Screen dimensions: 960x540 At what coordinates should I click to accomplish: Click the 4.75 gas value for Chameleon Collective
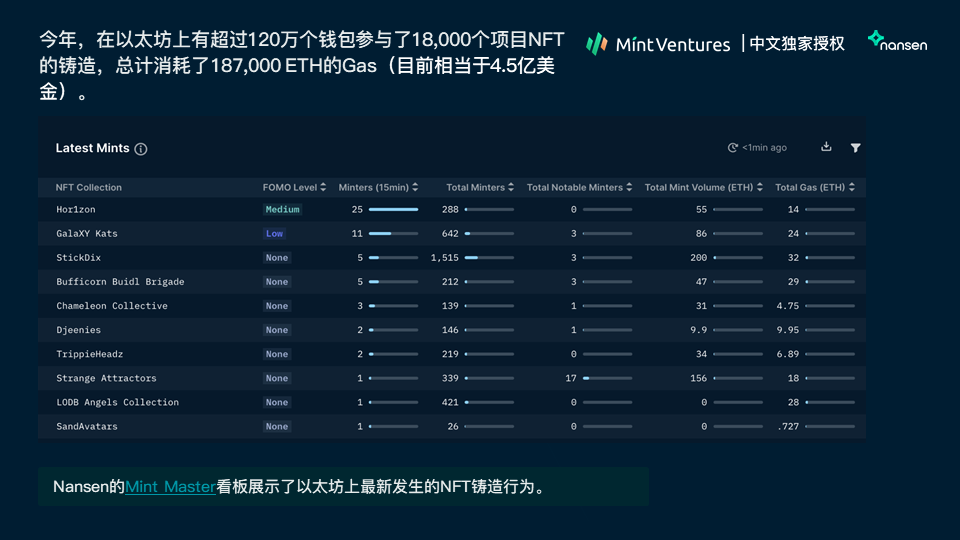pyautogui.click(x=788, y=306)
